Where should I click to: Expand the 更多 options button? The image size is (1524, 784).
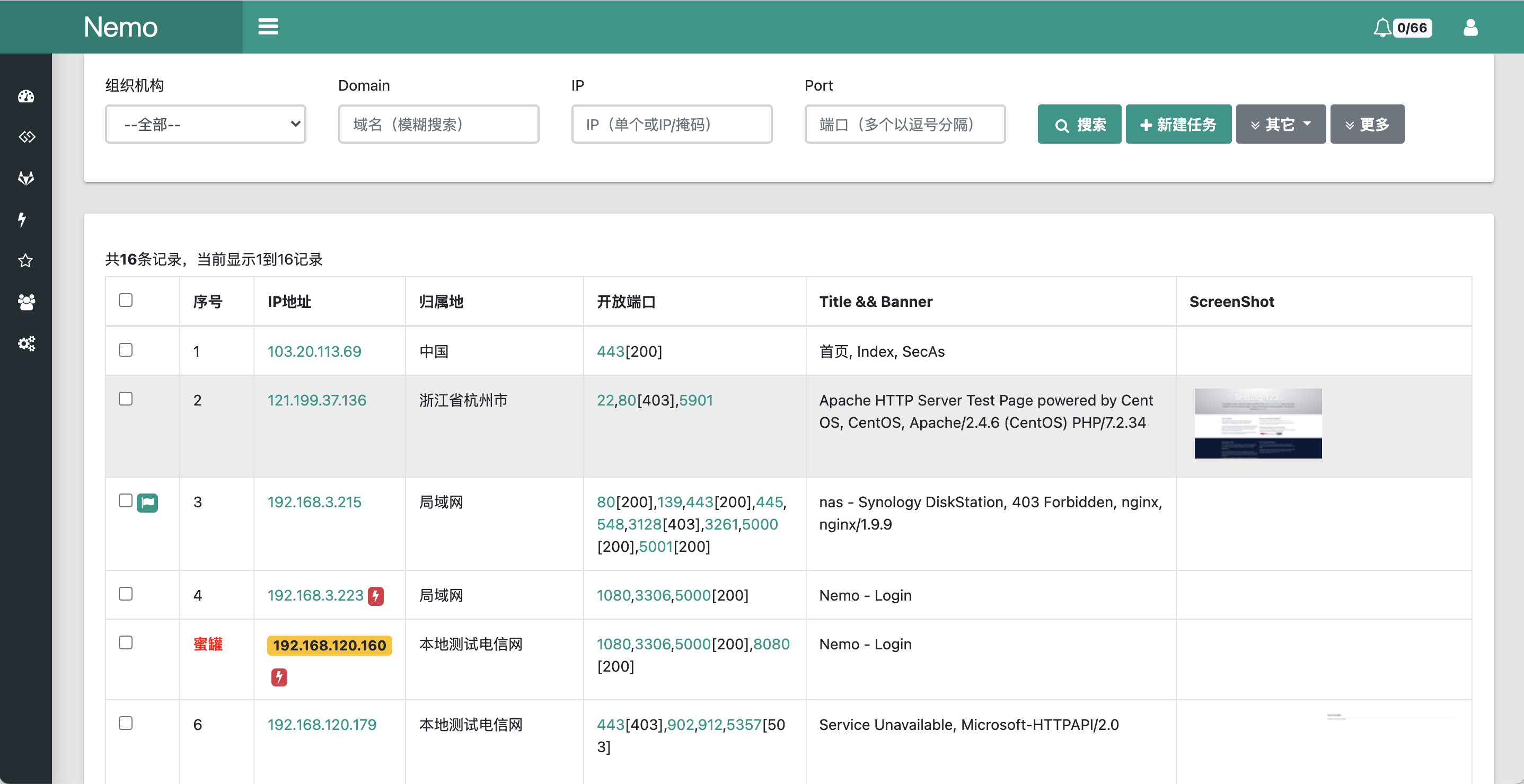pos(1367,124)
